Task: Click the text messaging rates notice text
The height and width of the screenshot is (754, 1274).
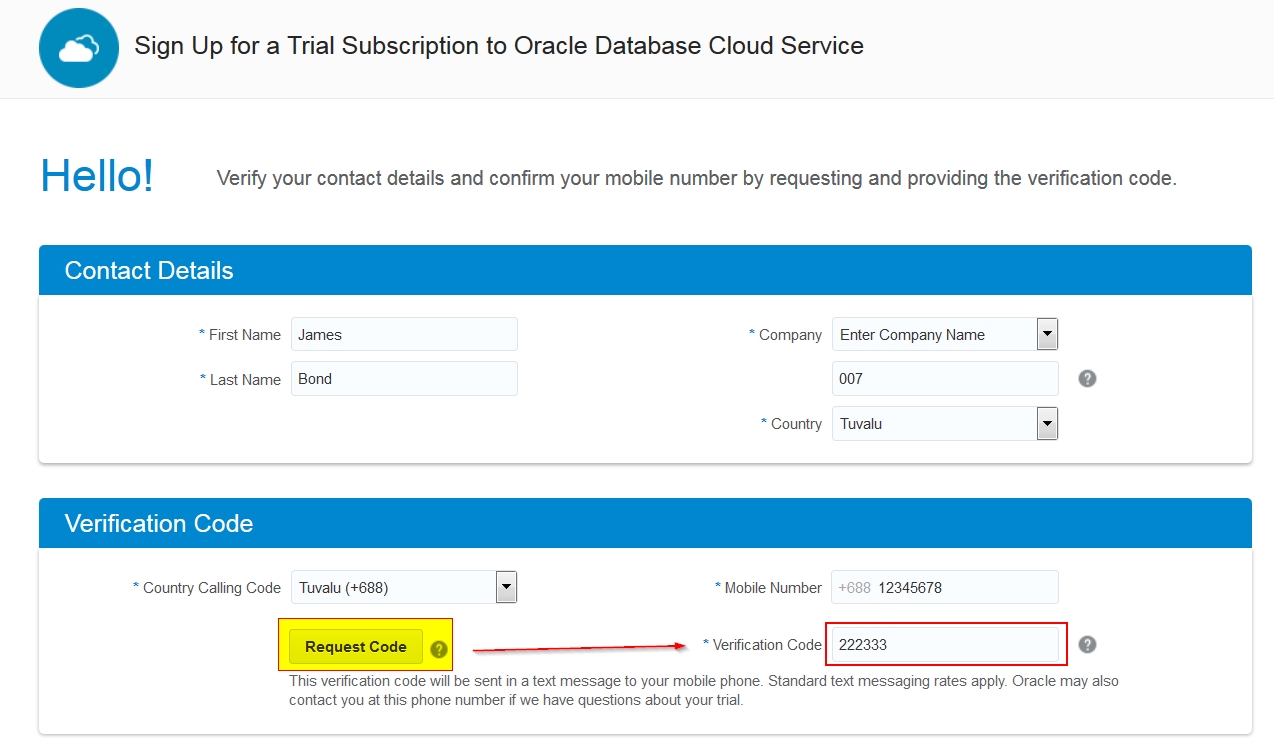Action: point(704,690)
